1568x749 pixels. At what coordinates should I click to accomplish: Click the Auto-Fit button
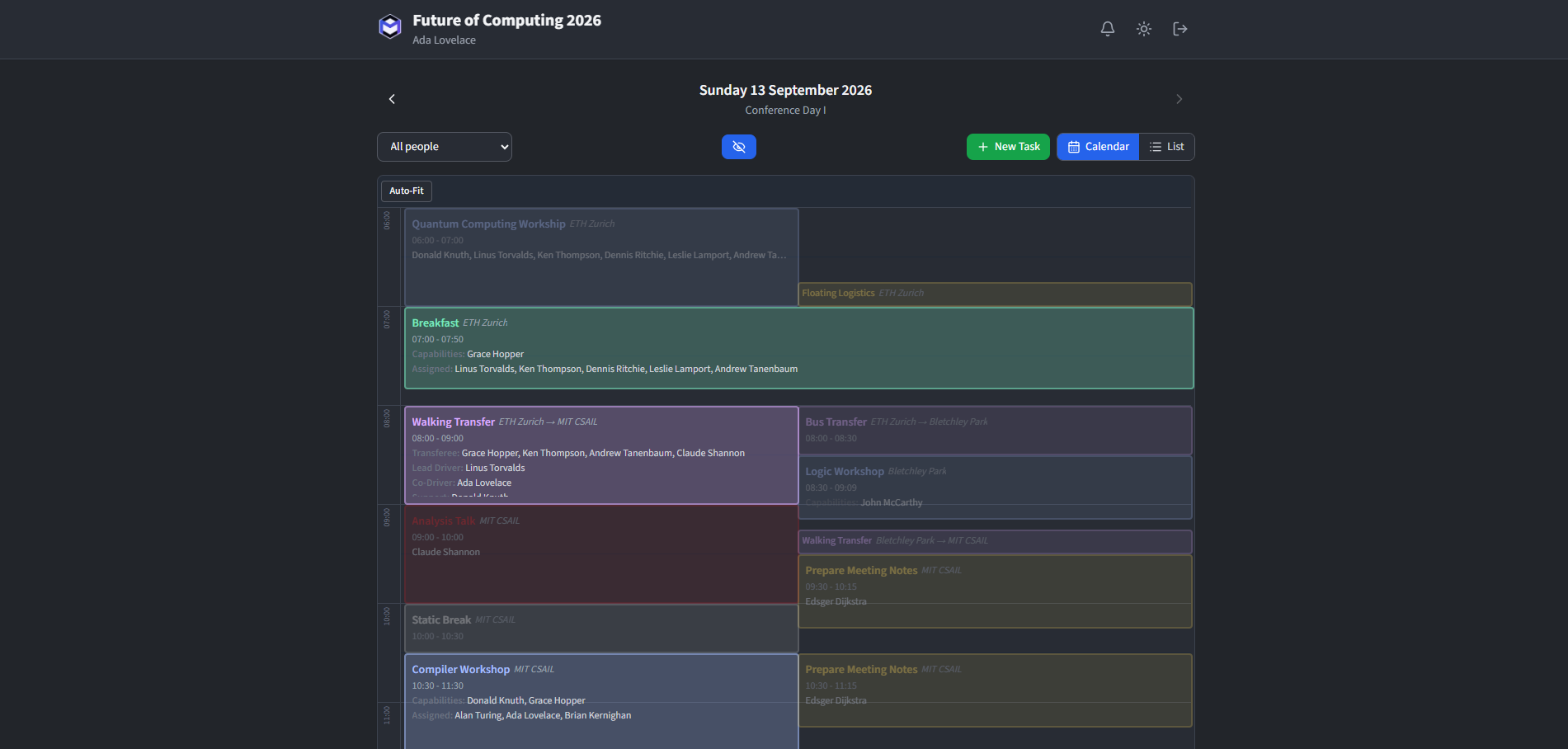coord(407,191)
